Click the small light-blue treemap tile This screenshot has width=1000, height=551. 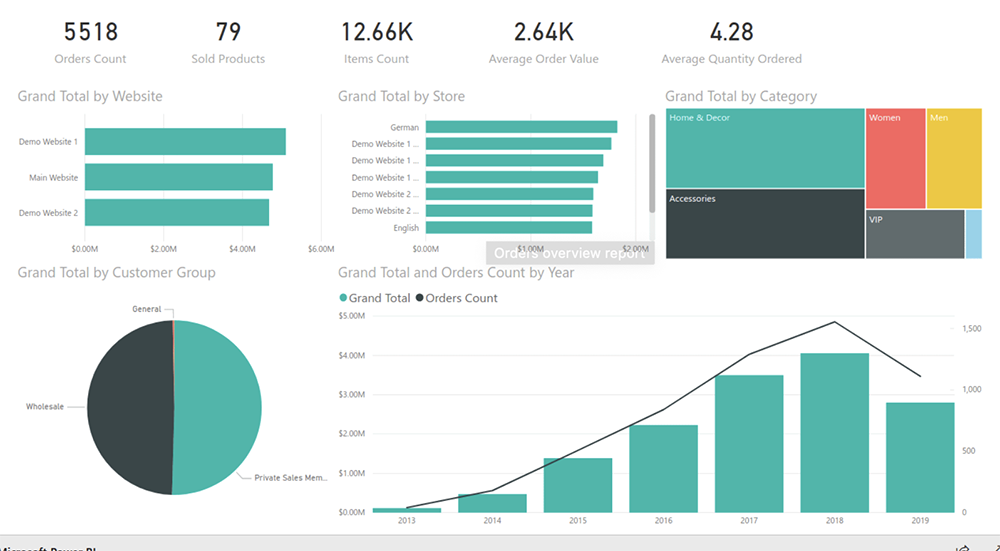pos(974,234)
